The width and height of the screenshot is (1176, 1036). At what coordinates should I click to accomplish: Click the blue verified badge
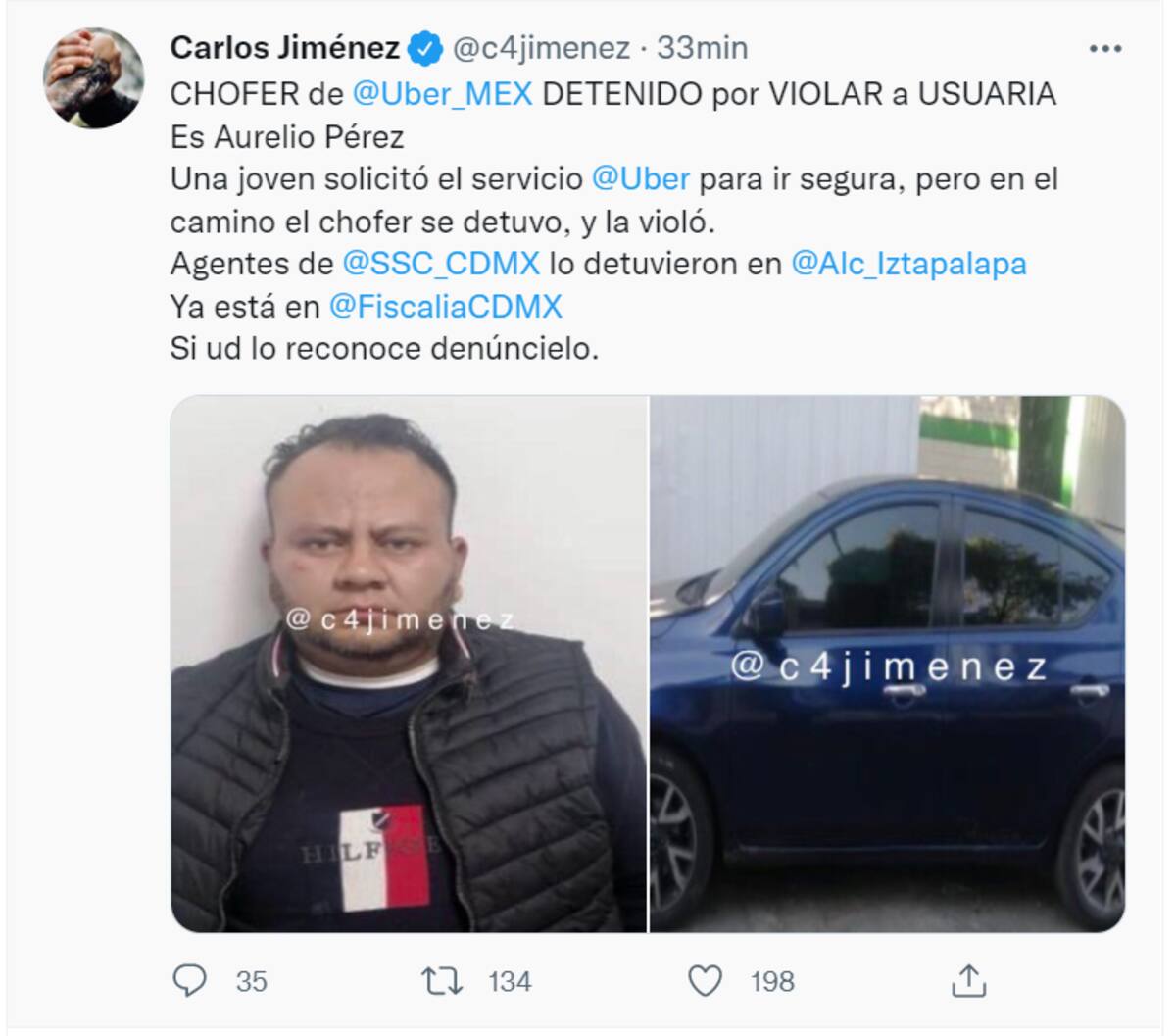[x=423, y=47]
